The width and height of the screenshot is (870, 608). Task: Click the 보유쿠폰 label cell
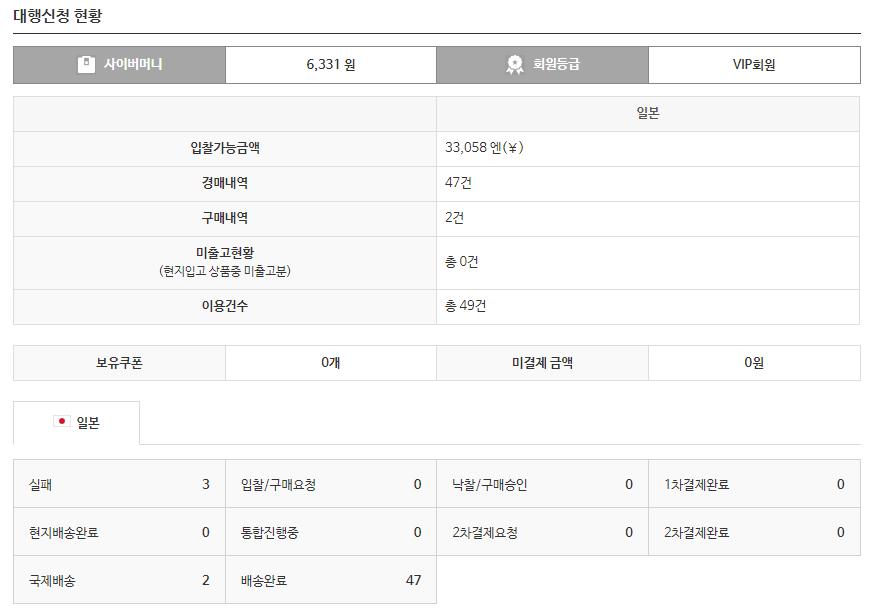(119, 363)
